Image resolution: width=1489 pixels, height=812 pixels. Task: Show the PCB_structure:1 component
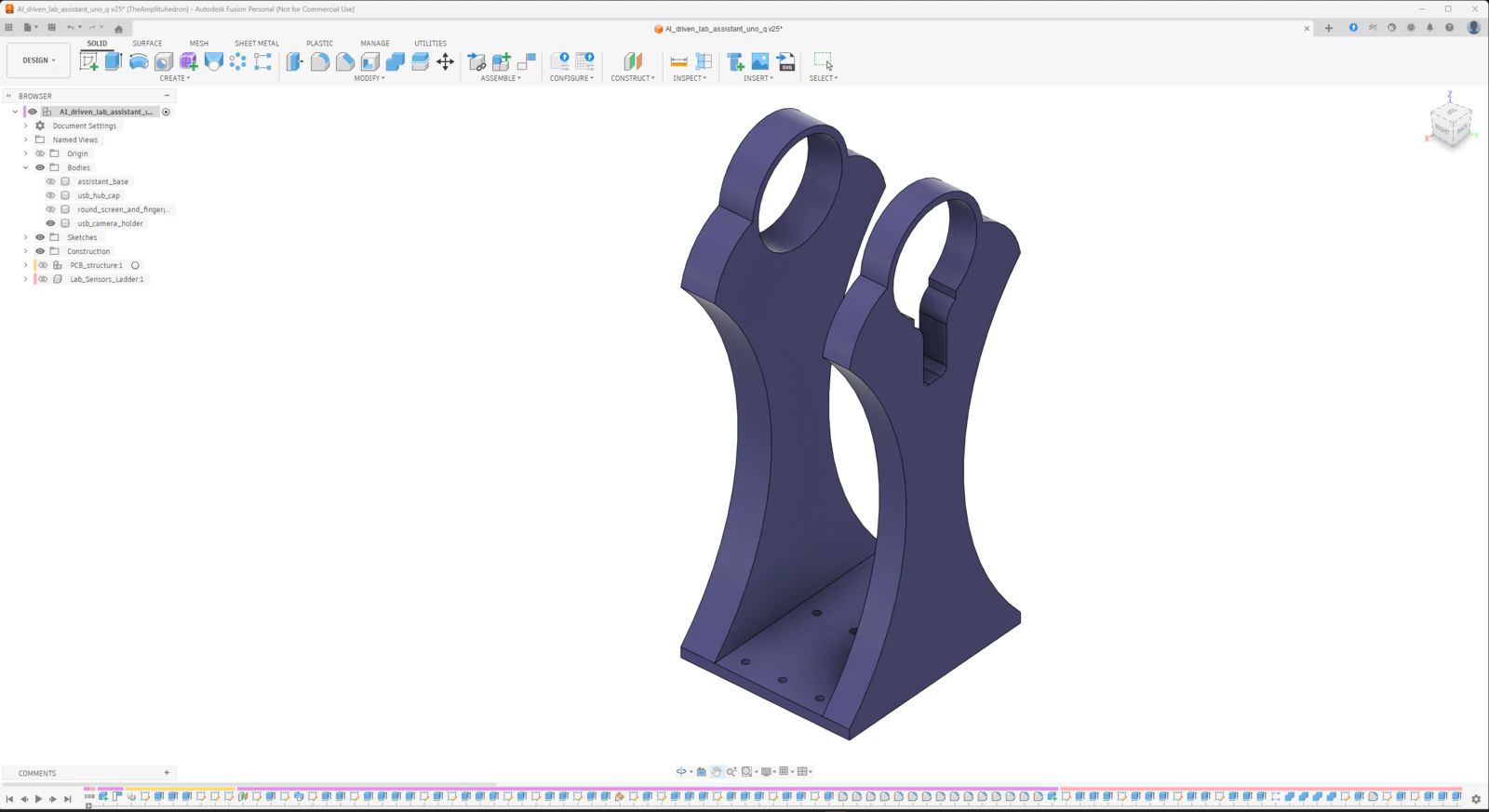(43, 265)
